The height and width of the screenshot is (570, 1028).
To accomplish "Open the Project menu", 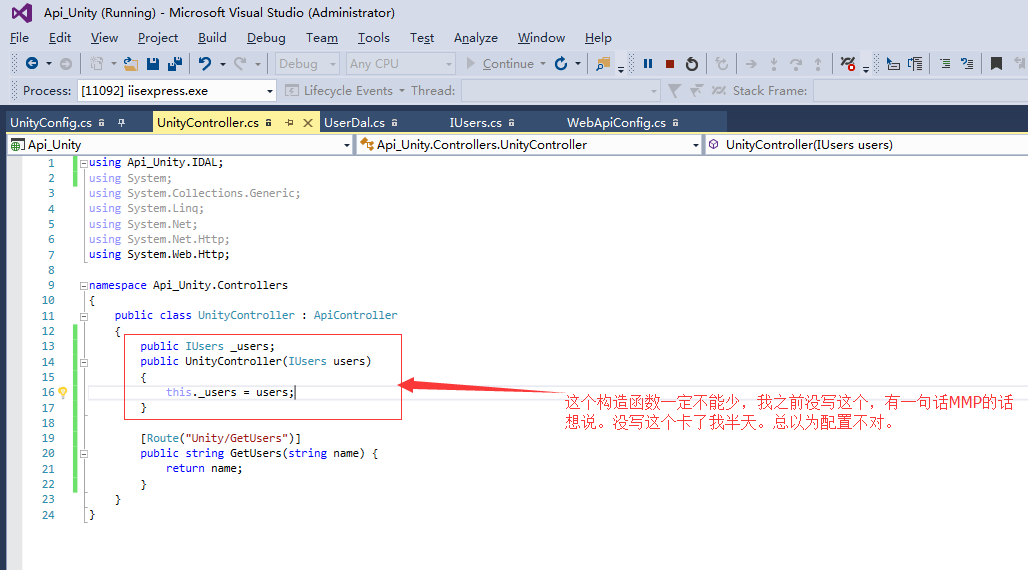I will pyautogui.click(x=157, y=38).
